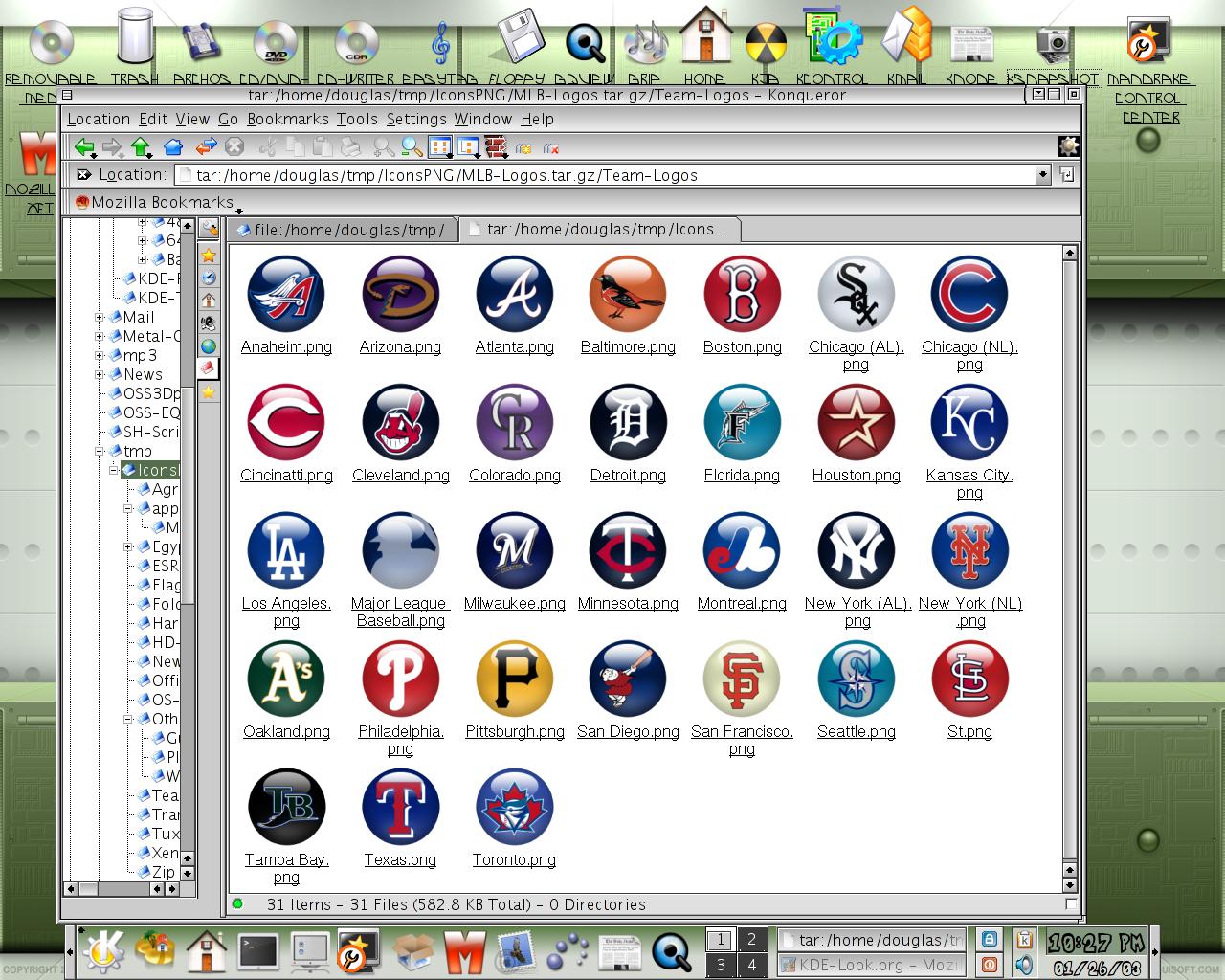Click the sidebar configuration wrench button

[208, 229]
